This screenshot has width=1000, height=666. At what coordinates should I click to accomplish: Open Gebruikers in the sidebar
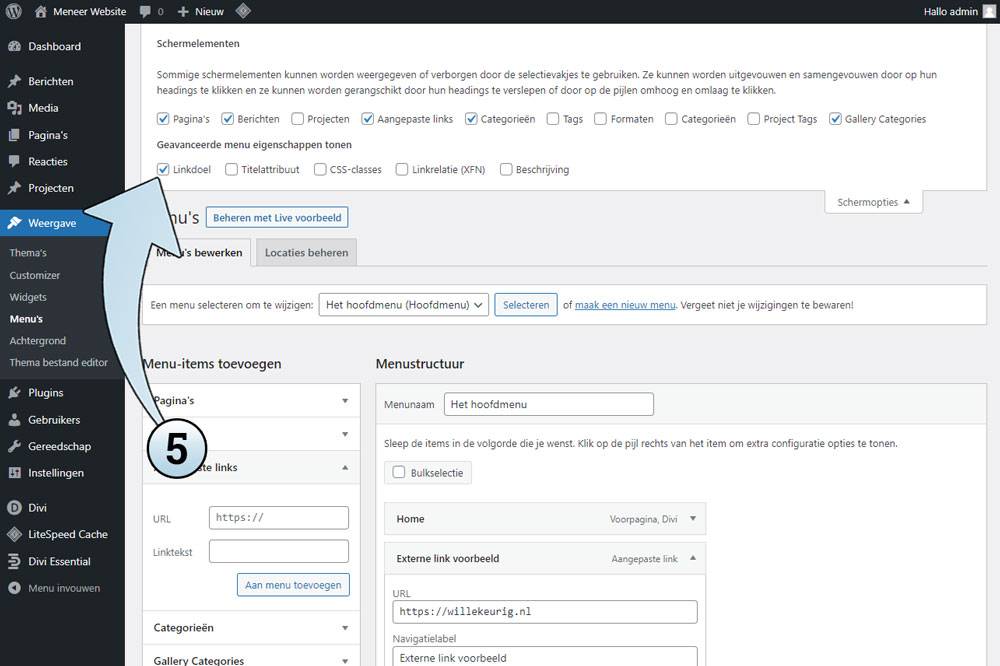coord(54,420)
